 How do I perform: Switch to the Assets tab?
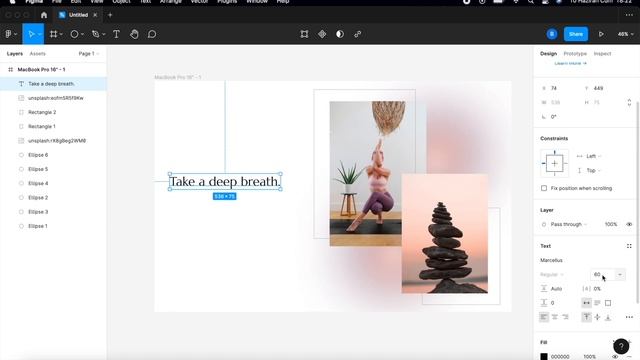pos(38,54)
